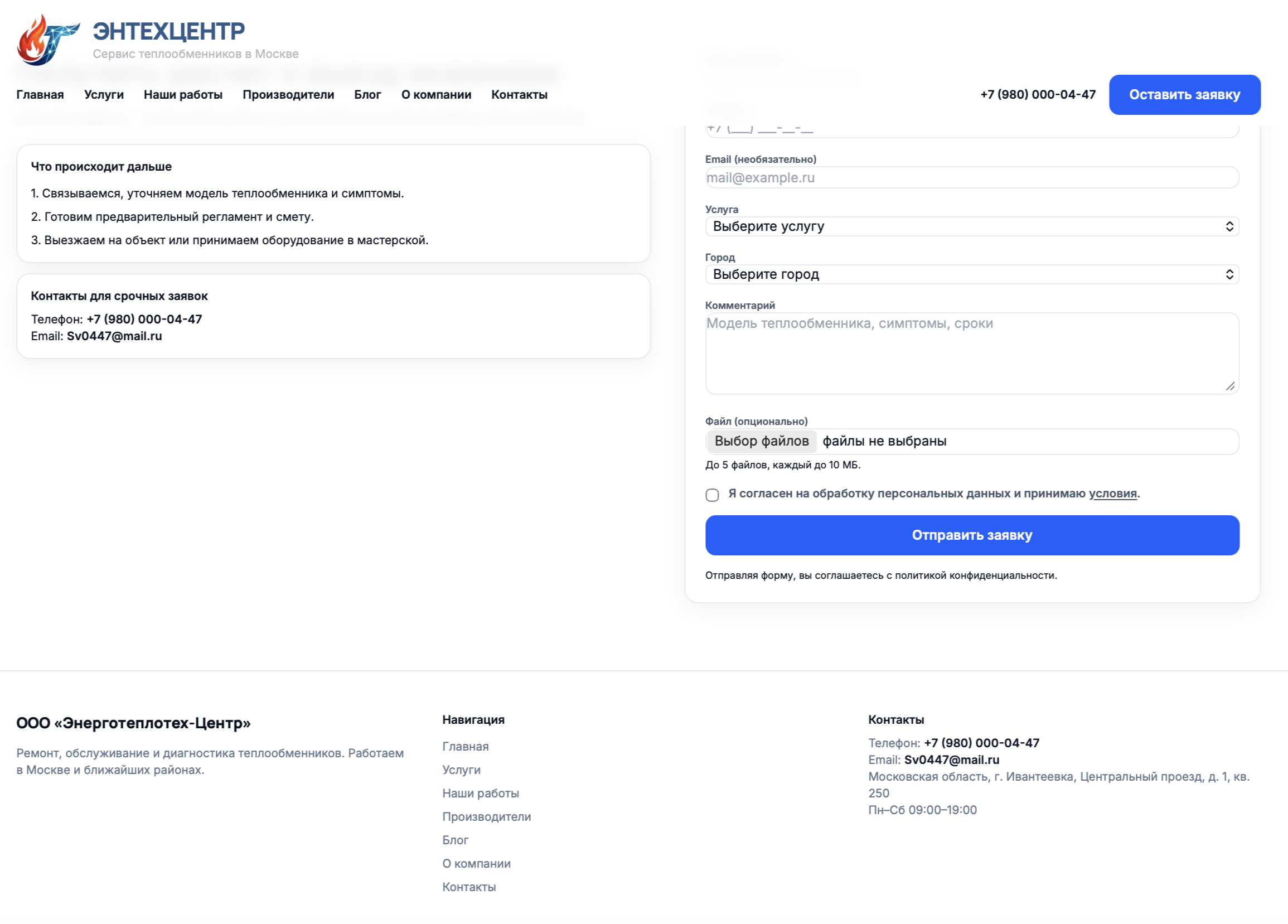The width and height of the screenshot is (1288, 924).
Task: Open Услуги in the top menu
Action: point(104,95)
